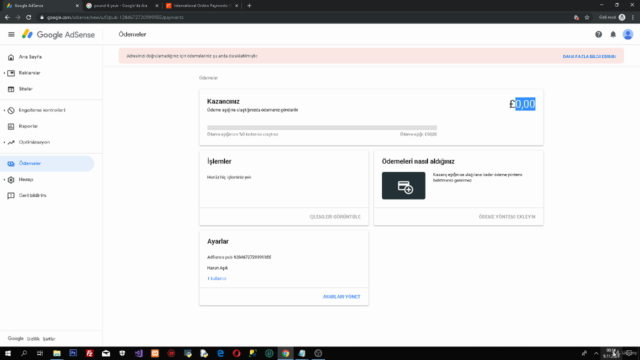Screen dimensions: 640x360
Task: Open a new browser tab
Action: coord(249,6)
